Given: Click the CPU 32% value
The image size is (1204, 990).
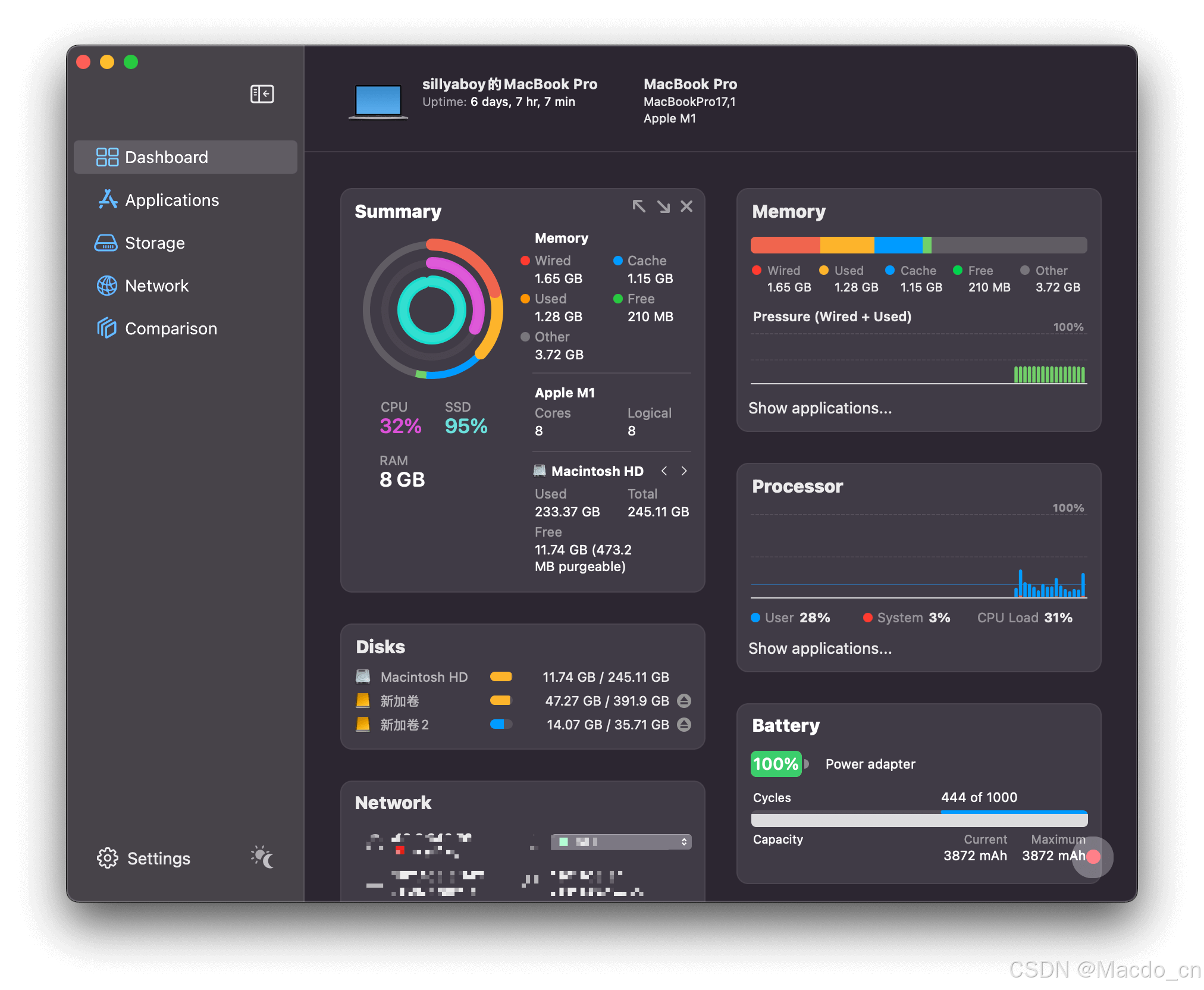Looking at the screenshot, I should (x=400, y=426).
